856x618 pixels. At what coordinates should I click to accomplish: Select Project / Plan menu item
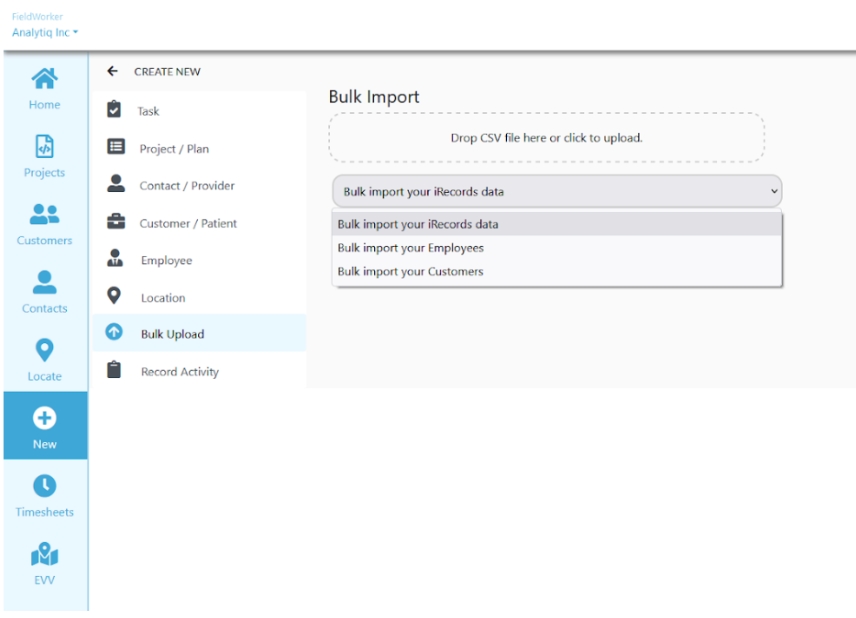[x=174, y=149]
